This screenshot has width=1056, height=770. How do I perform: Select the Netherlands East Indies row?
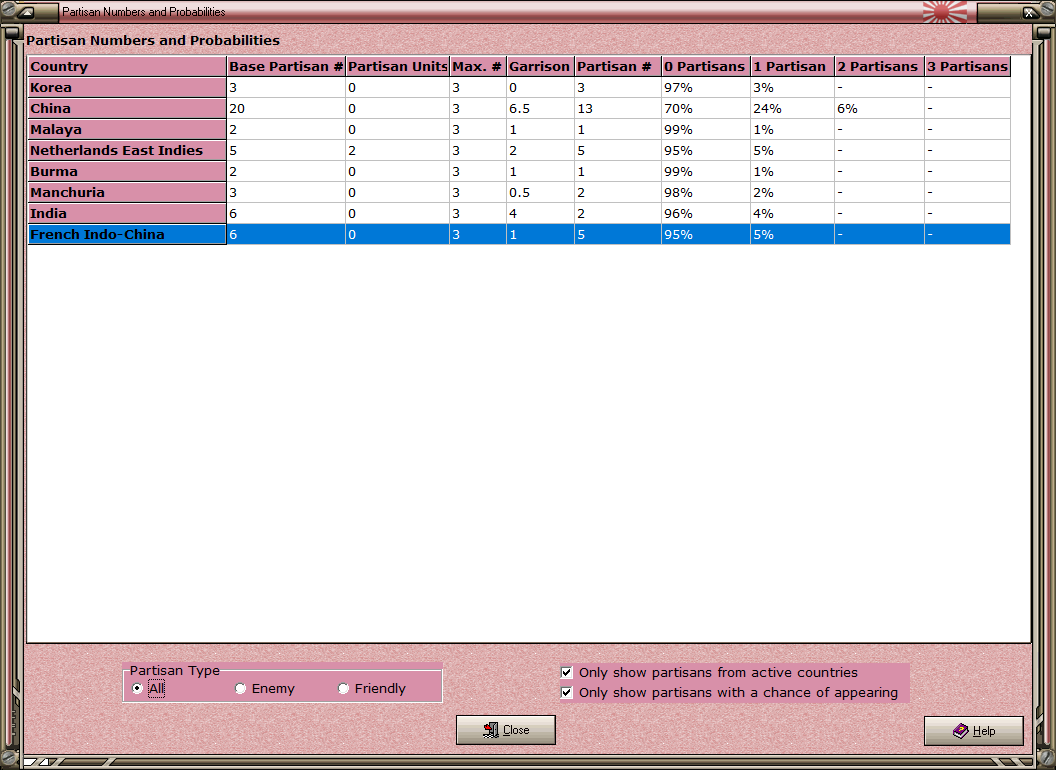click(x=519, y=150)
